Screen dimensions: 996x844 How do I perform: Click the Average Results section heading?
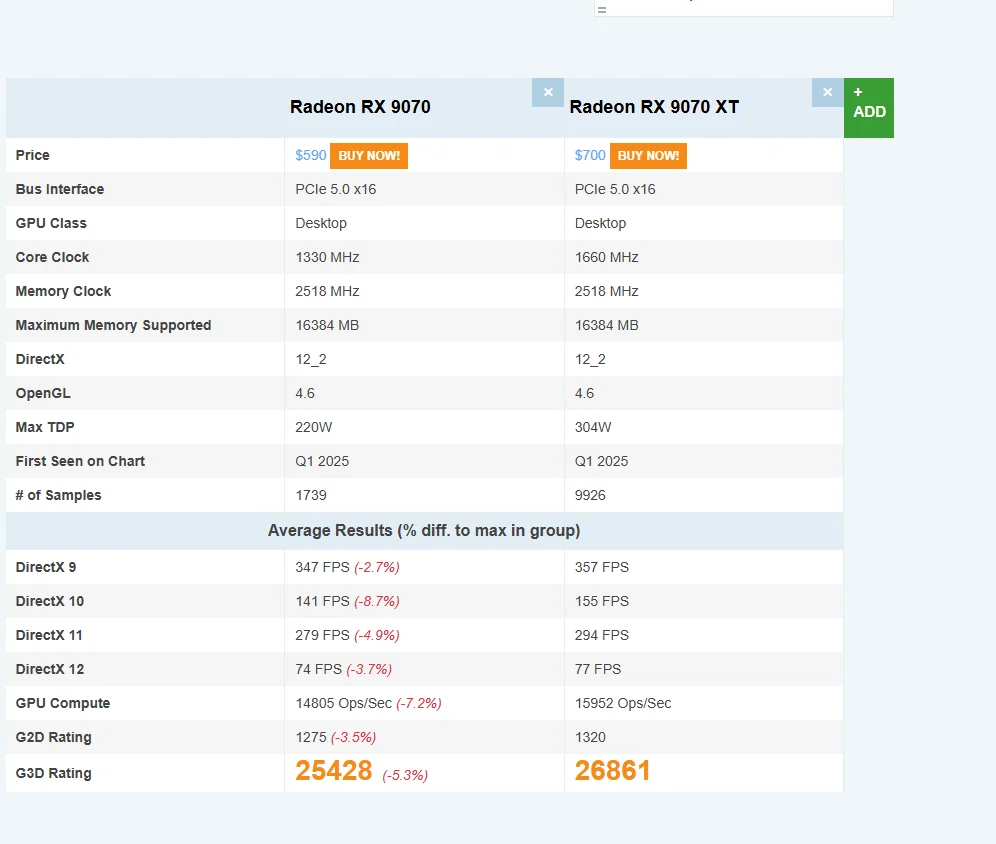point(424,531)
